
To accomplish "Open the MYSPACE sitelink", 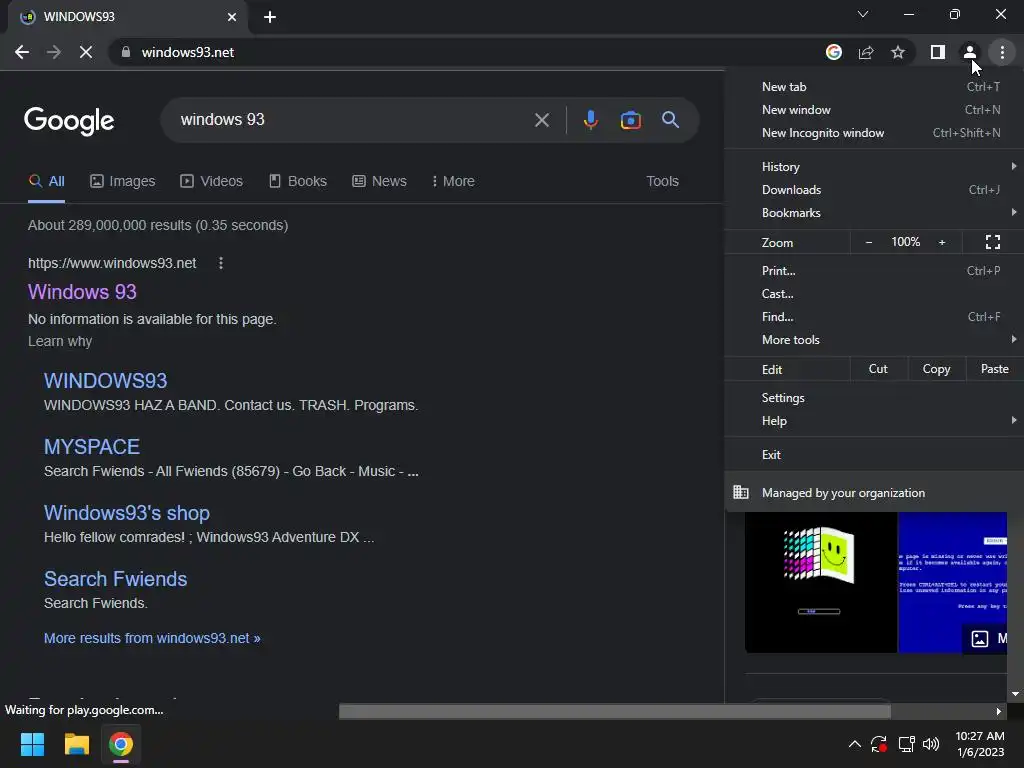I will pos(91,447).
